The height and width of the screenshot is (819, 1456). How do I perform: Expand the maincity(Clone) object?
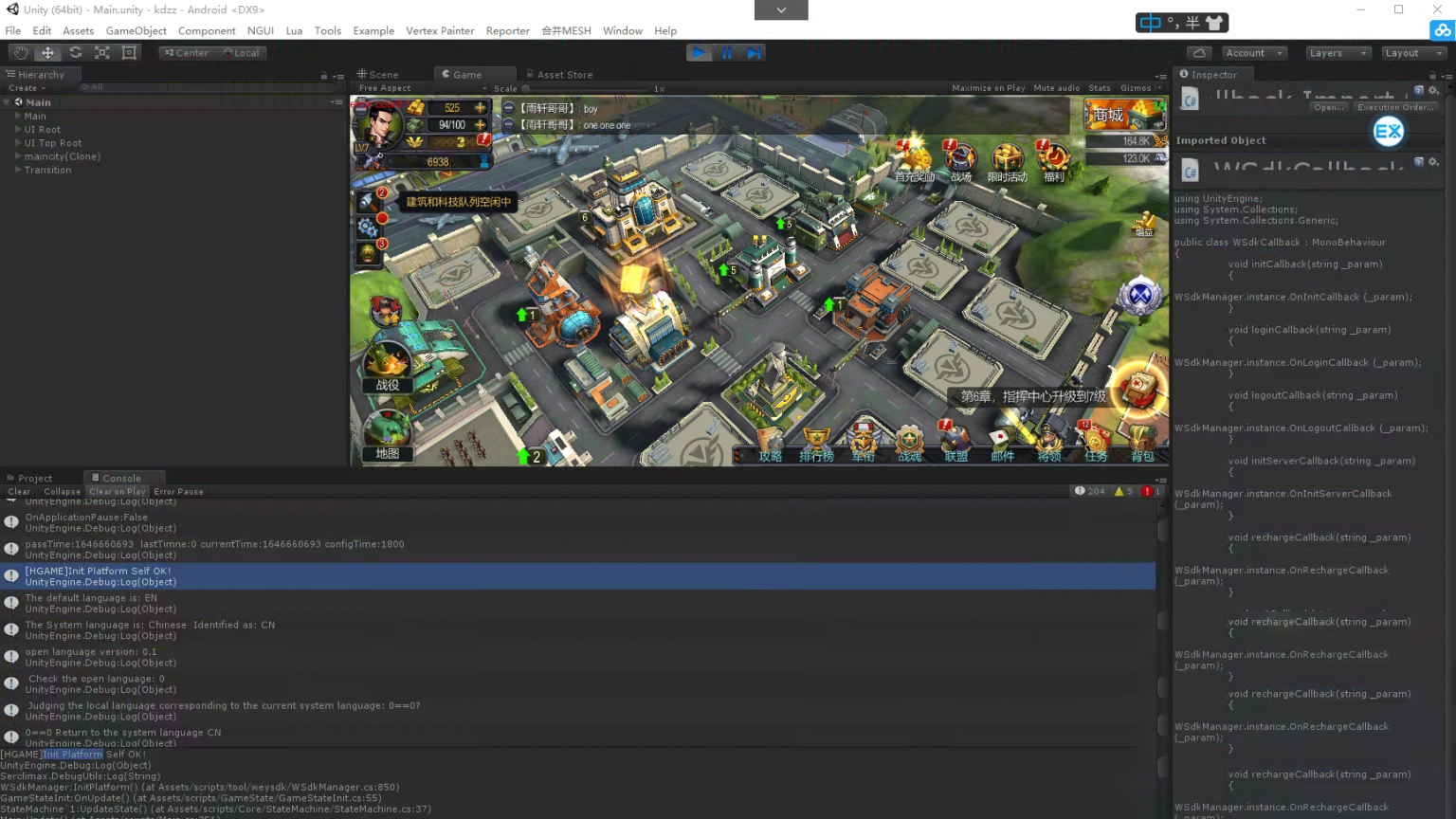(18, 156)
